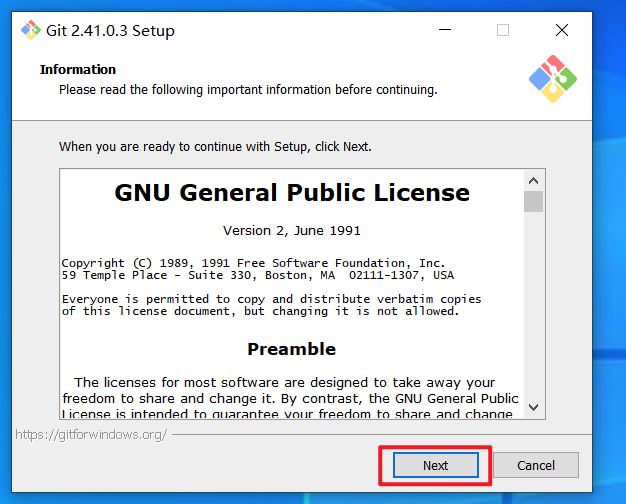Click the 'Everyone is permitted to copy' line
This screenshot has height=504, width=626.
271,299
